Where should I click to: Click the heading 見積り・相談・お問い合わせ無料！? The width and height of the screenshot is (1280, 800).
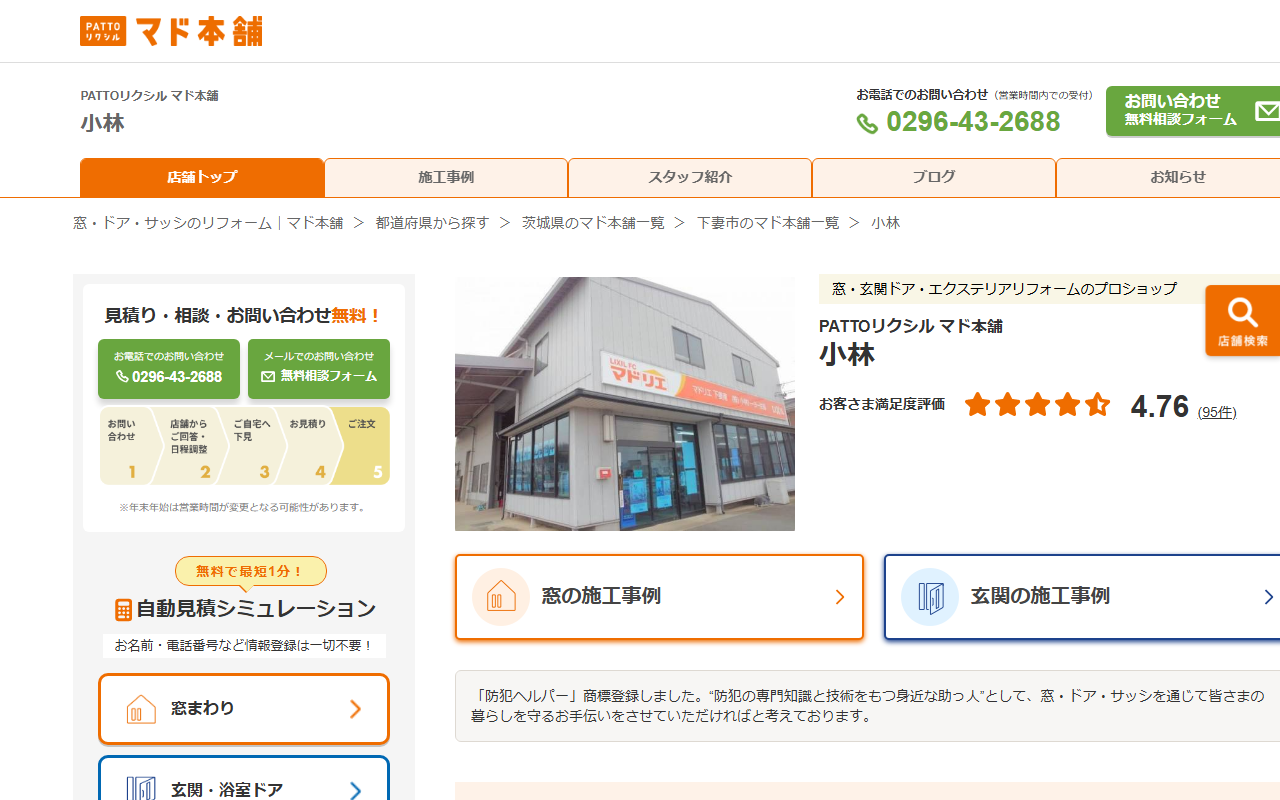244,316
